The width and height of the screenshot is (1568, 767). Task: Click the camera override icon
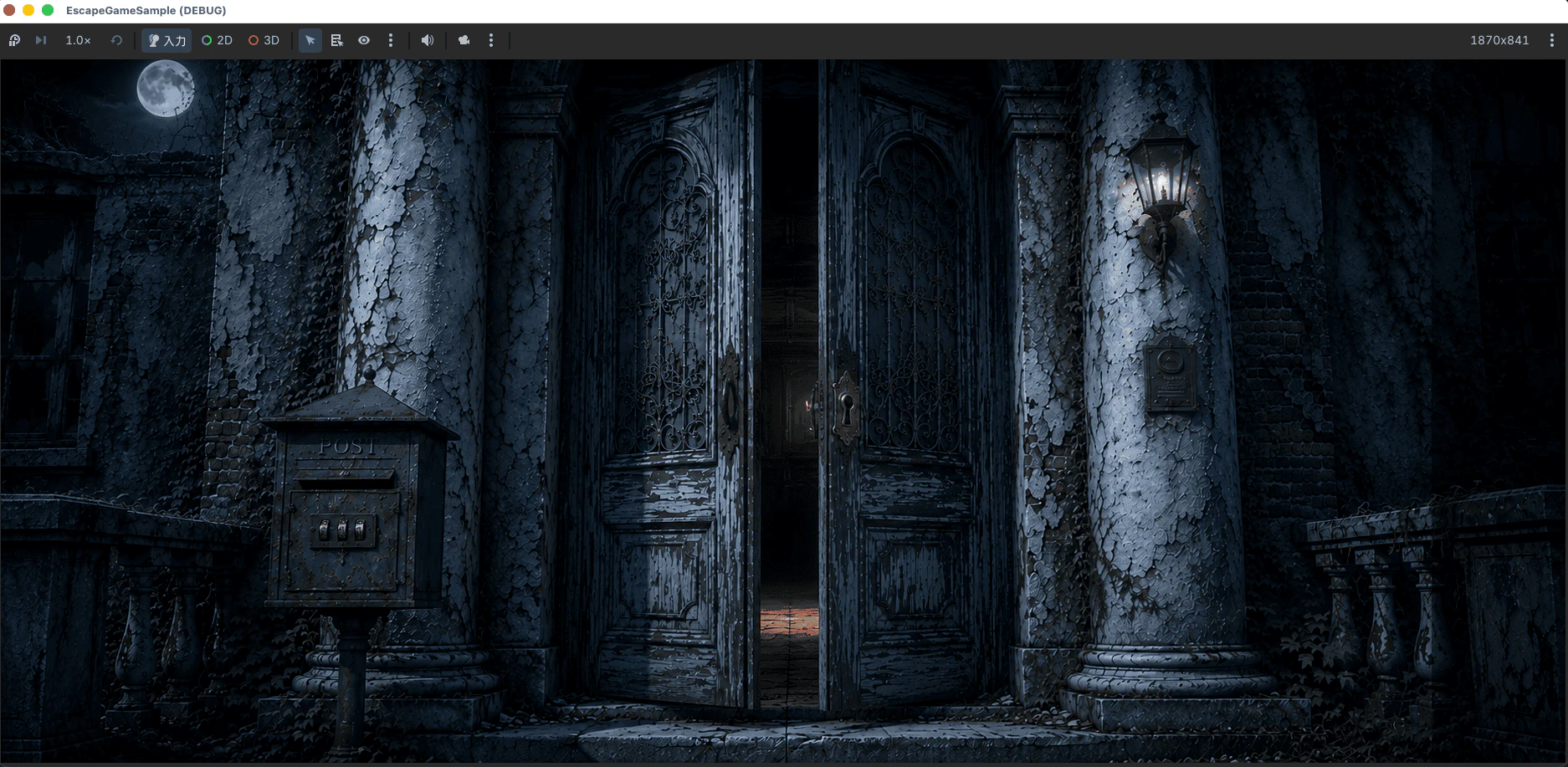tap(464, 40)
